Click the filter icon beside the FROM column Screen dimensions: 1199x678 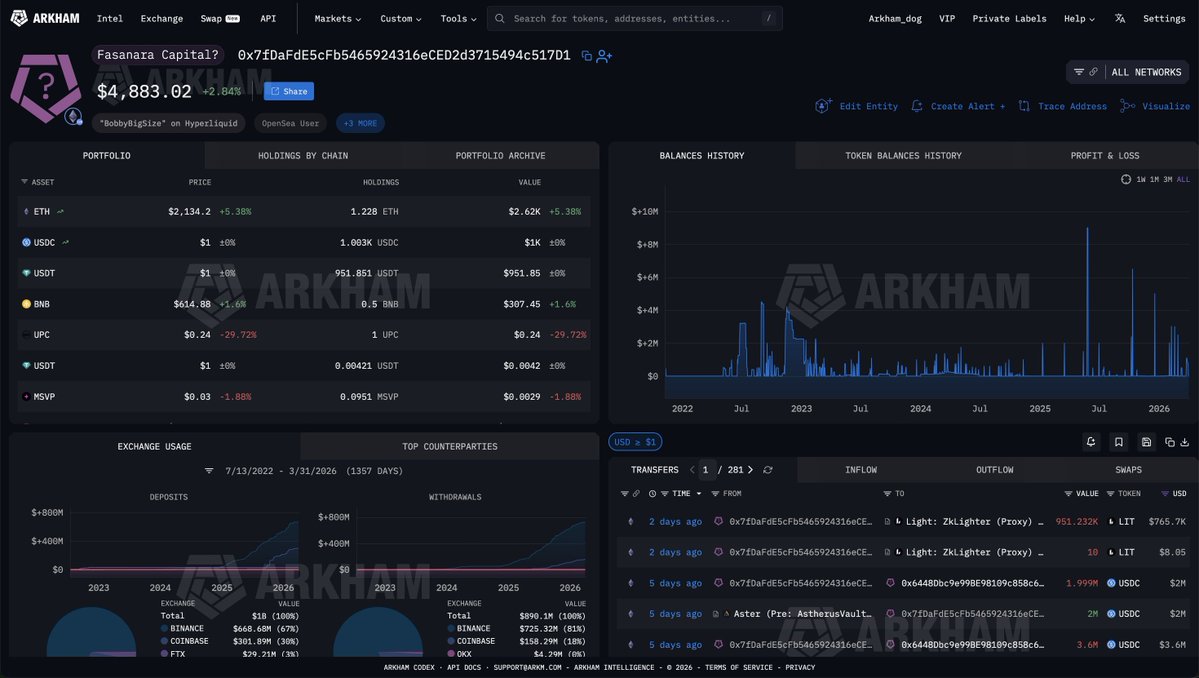[715, 494]
